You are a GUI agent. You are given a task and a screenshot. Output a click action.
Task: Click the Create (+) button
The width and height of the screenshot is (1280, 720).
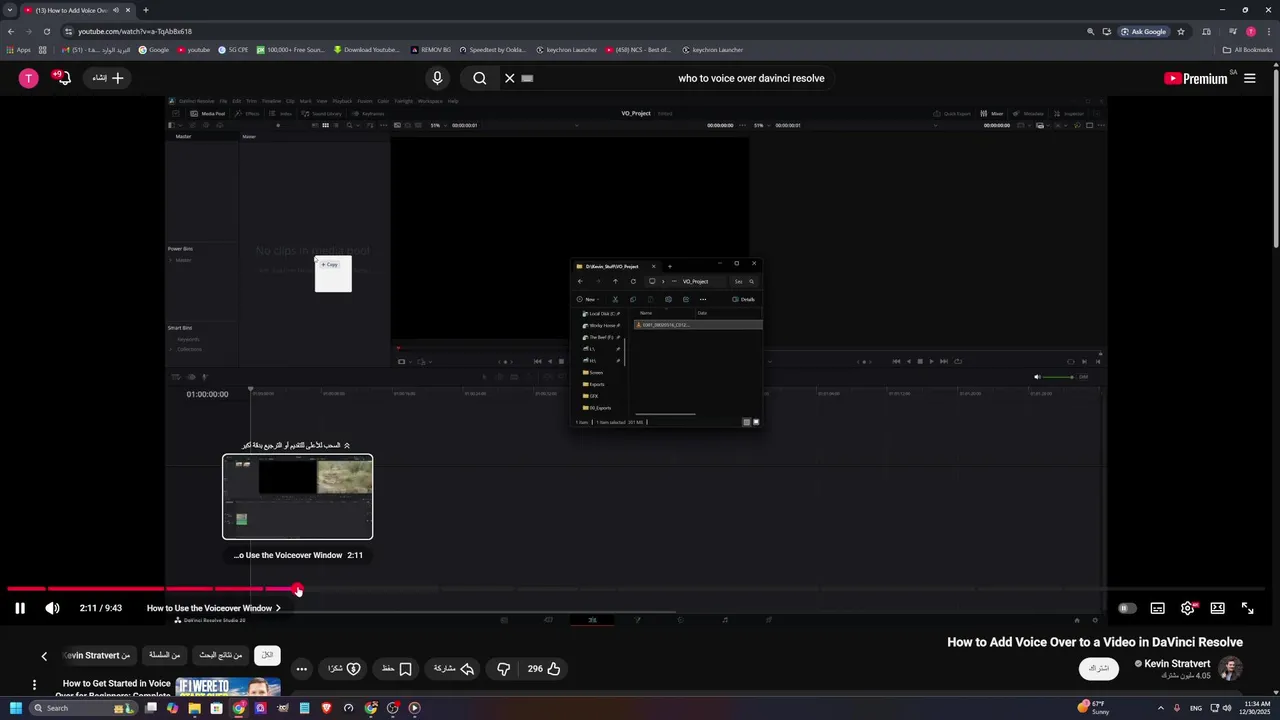pyautogui.click(x=108, y=78)
